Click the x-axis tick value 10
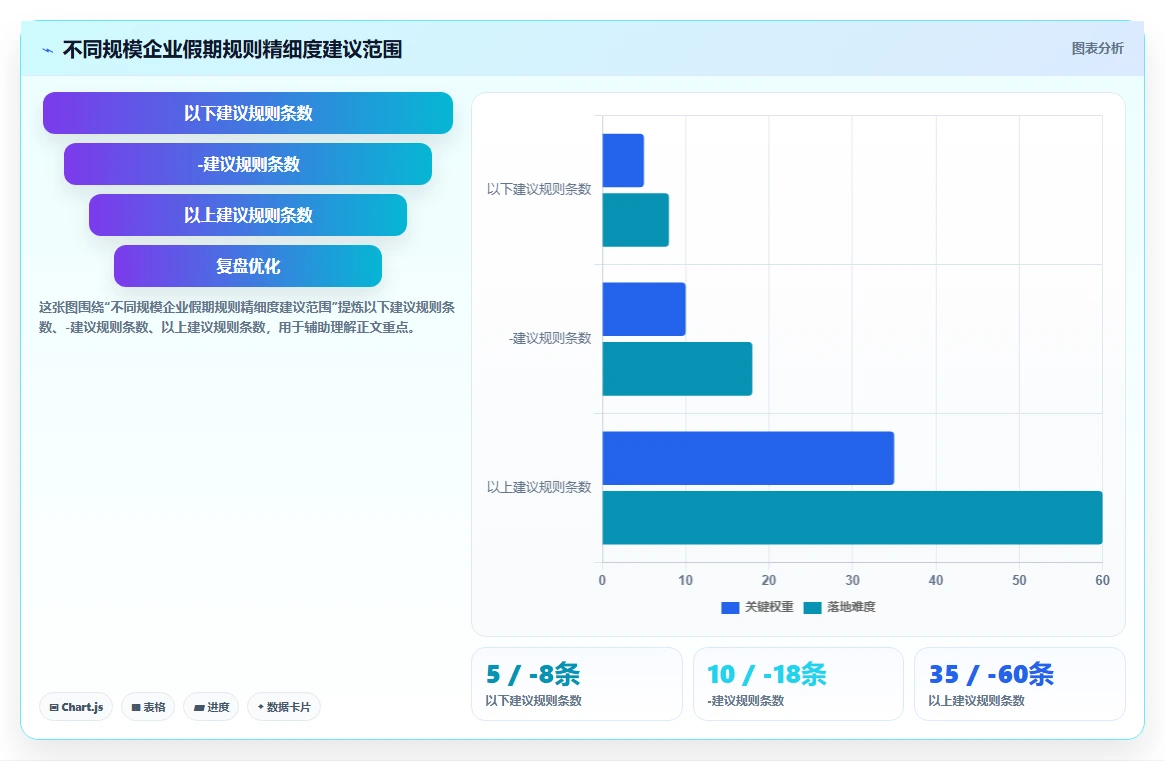 pos(686,580)
